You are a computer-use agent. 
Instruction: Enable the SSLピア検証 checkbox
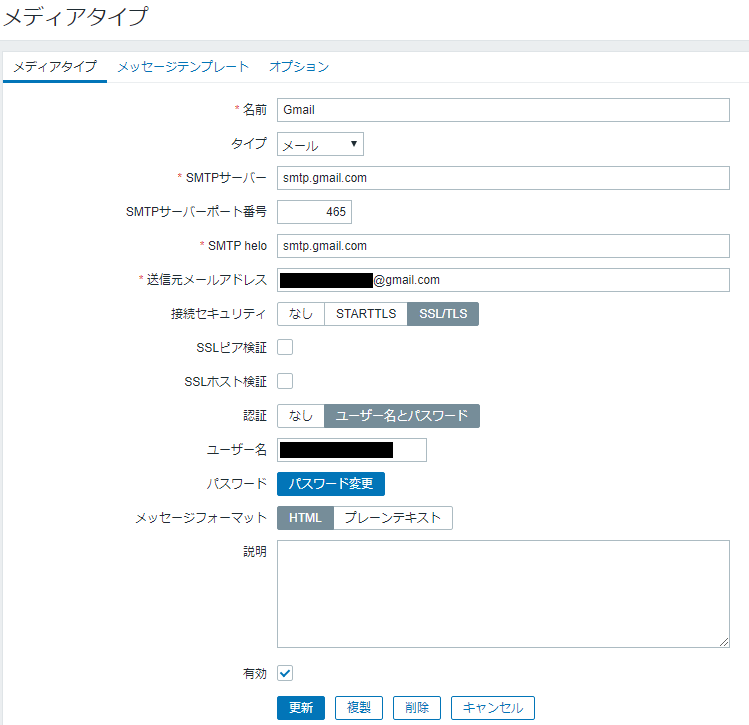[285, 347]
